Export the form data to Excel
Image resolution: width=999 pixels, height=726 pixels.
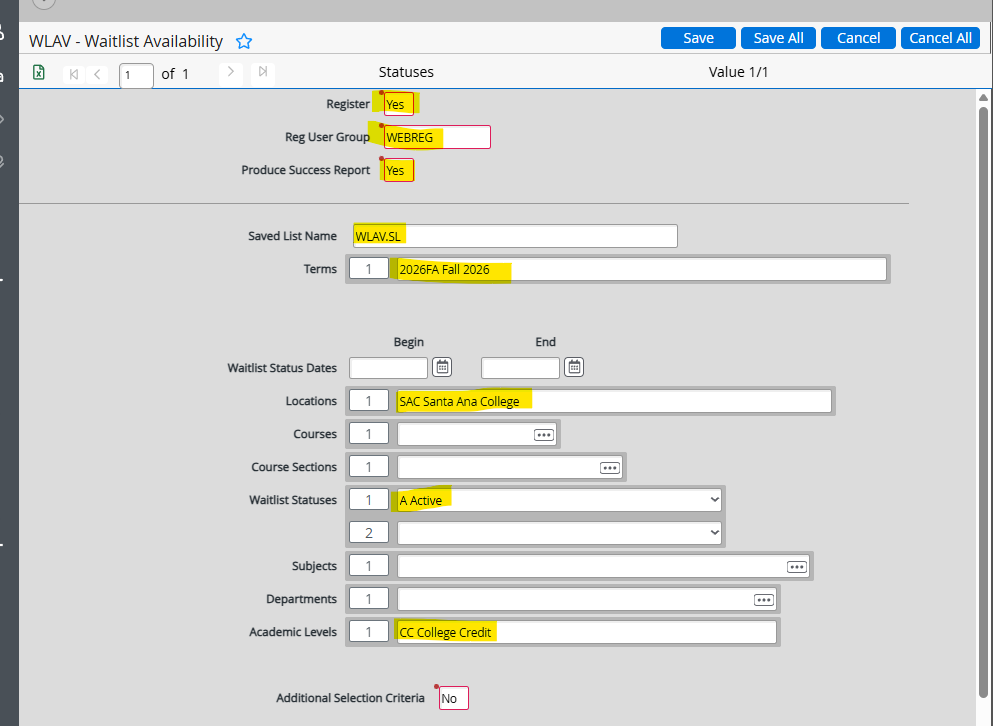pos(39,72)
